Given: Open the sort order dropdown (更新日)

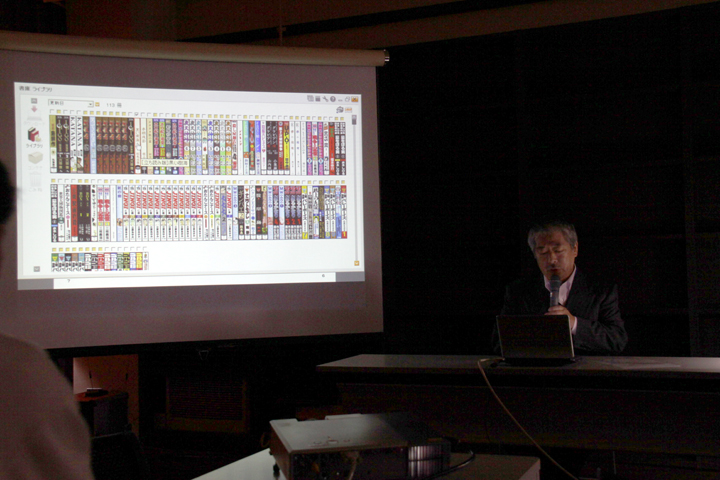Looking at the screenshot, I should click(70, 104).
